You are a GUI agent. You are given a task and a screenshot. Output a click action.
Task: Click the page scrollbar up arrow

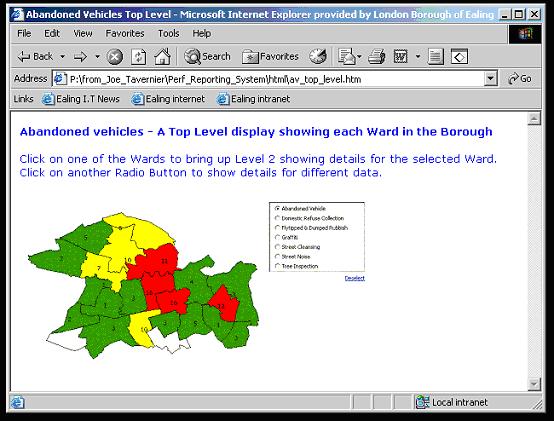tap(534, 119)
